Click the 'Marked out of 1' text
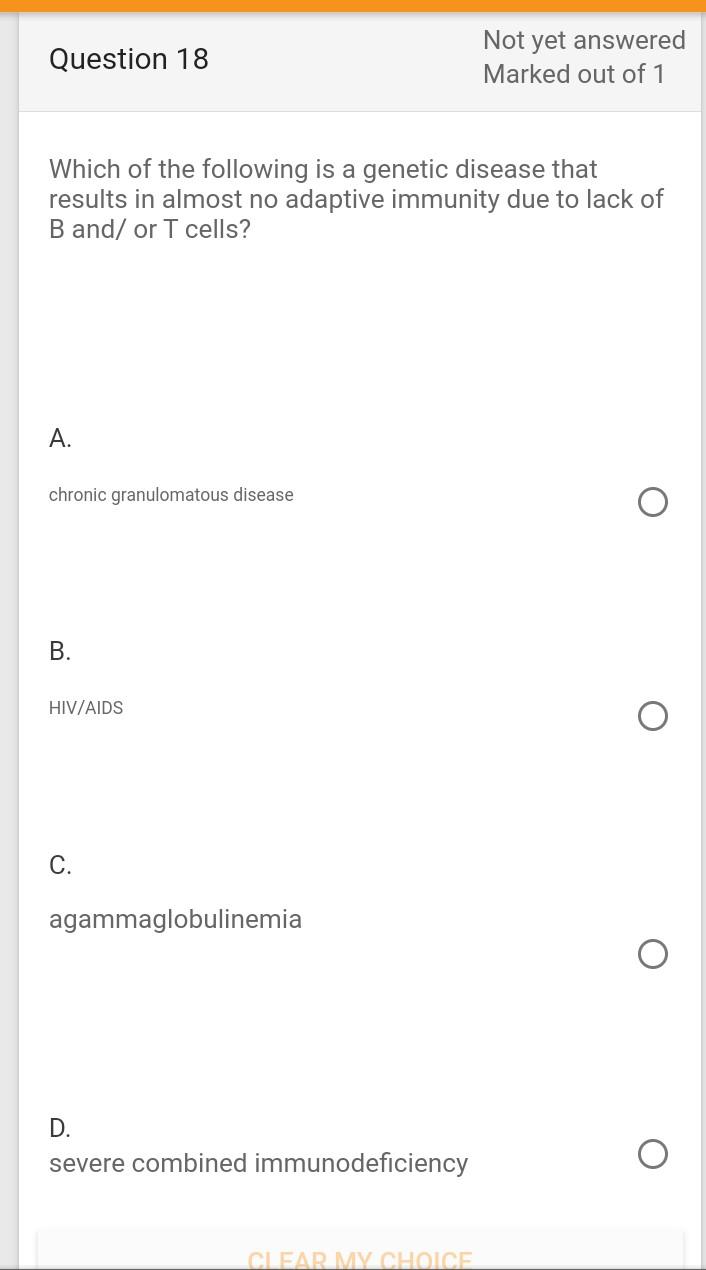 pyautogui.click(x=574, y=74)
